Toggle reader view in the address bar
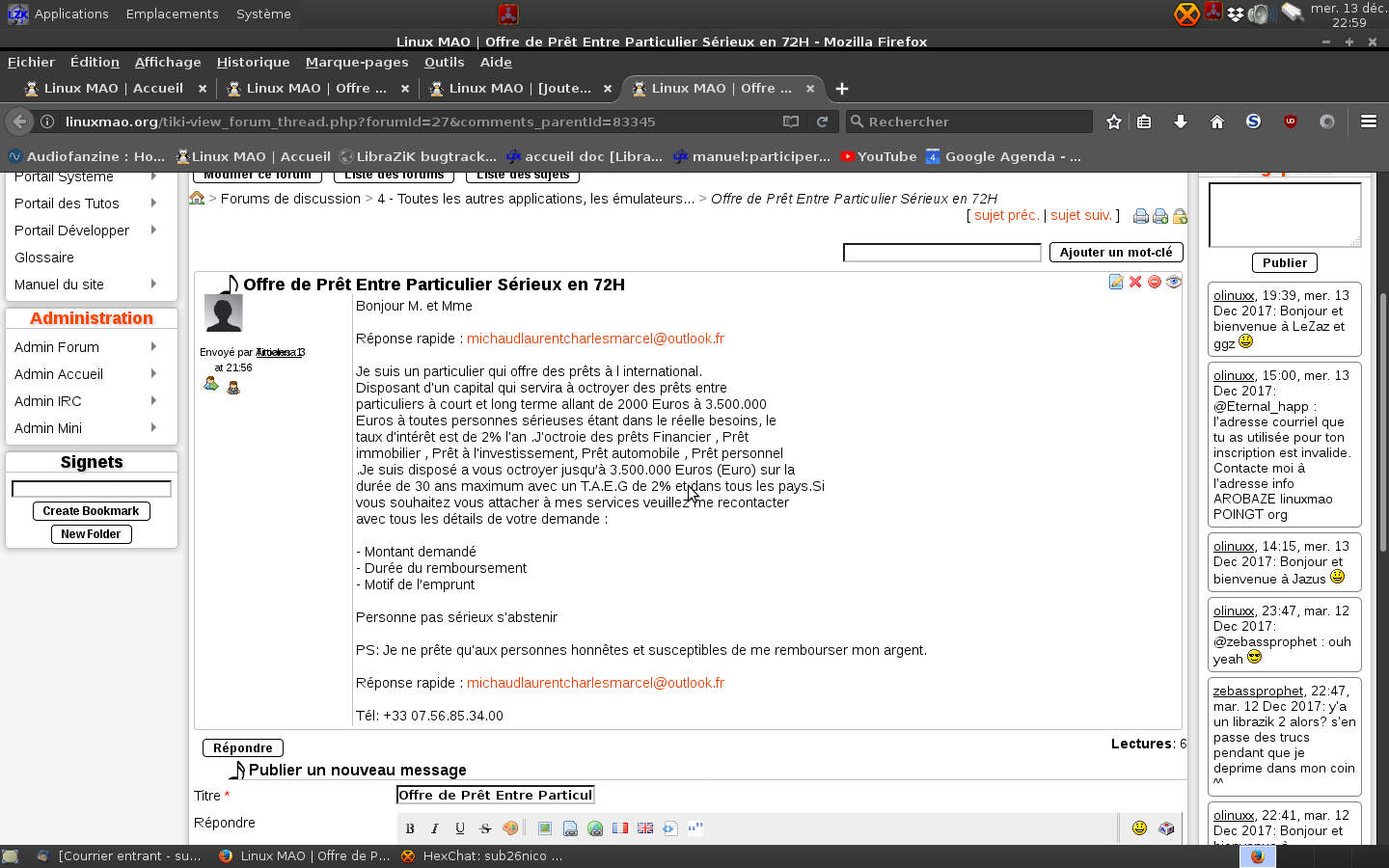Image resolution: width=1389 pixels, height=868 pixels. tap(791, 122)
